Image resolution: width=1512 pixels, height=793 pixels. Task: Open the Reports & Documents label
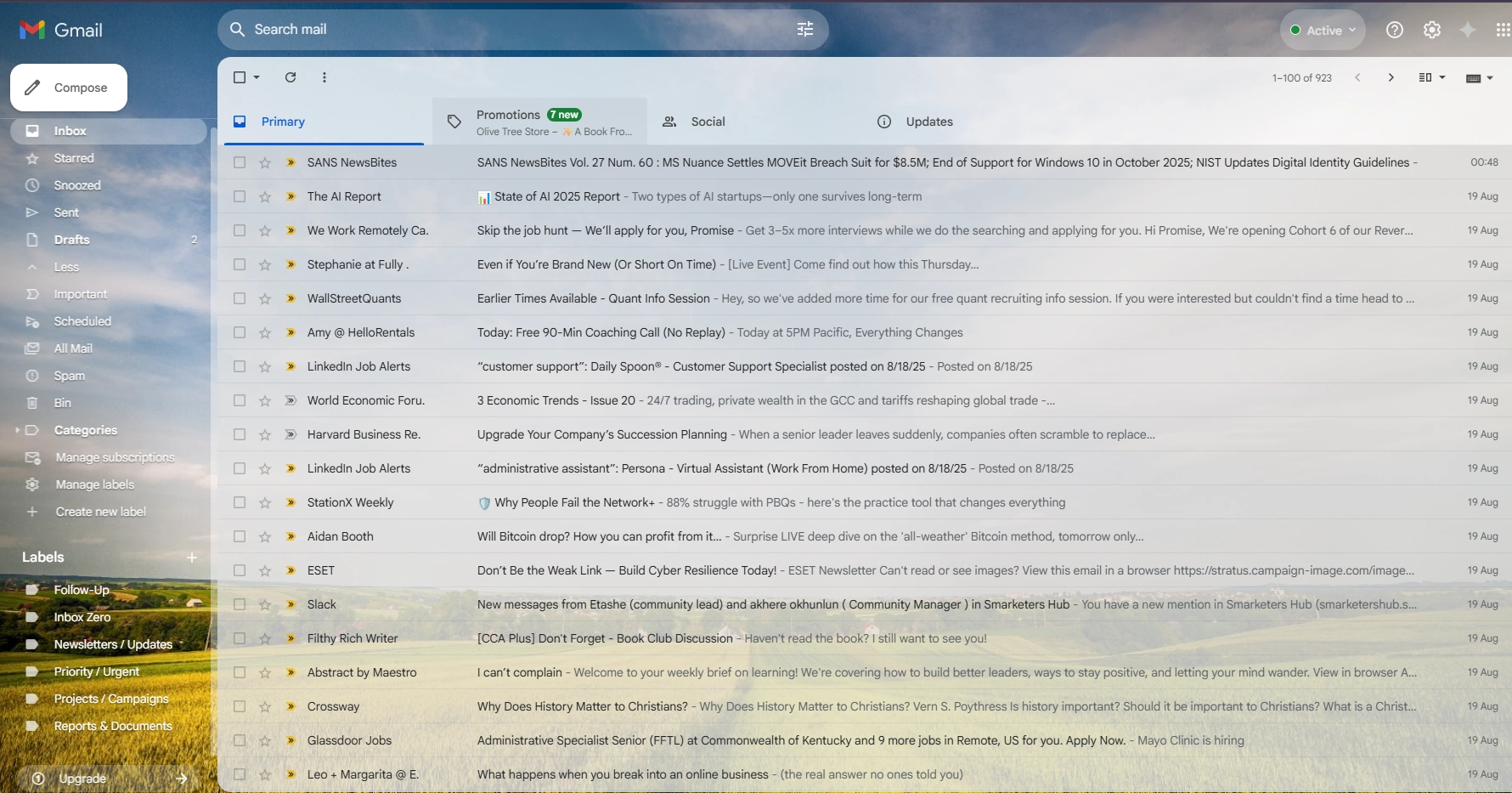coord(113,726)
